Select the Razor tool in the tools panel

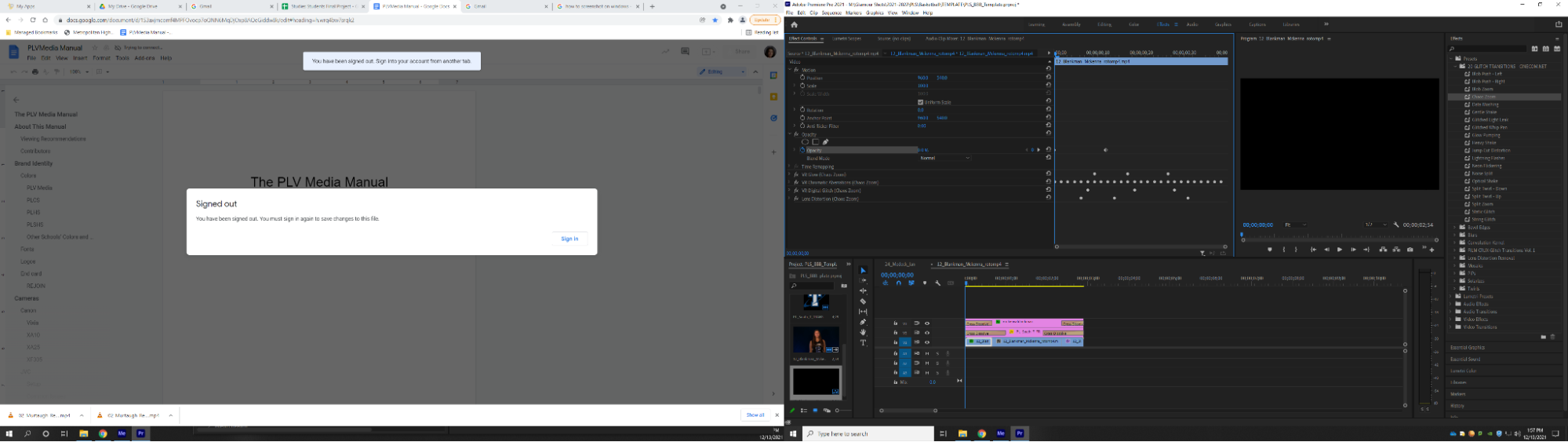863,301
